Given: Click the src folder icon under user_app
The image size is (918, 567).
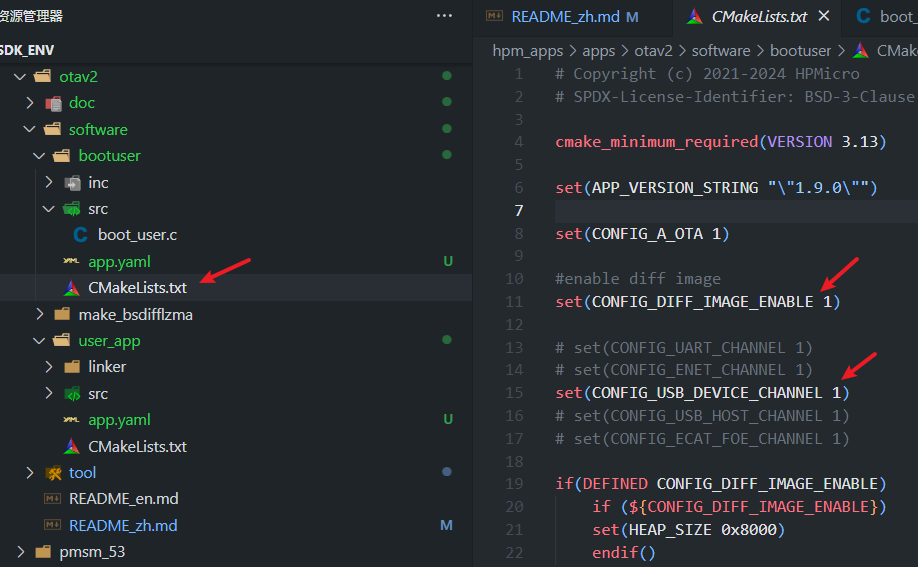Looking at the screenshot, I should click(x=72, y=394).
